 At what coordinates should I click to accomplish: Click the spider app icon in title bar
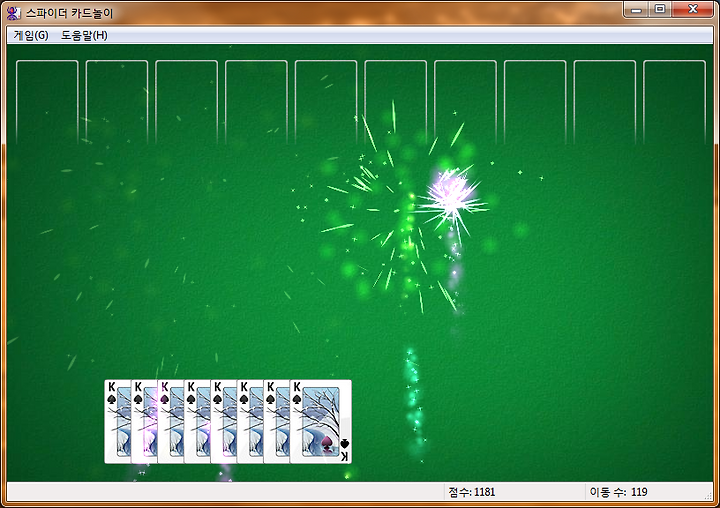coord(14,13)
